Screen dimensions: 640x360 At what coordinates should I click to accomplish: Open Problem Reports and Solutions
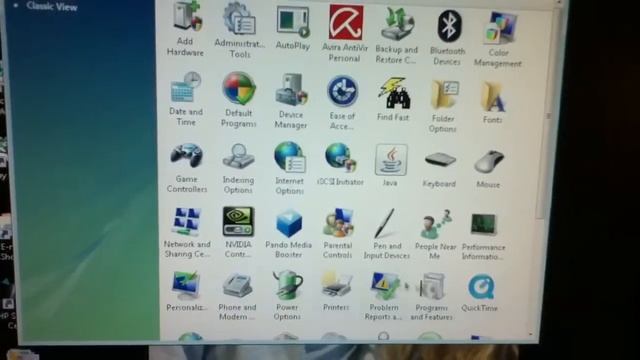click(384, 287)
